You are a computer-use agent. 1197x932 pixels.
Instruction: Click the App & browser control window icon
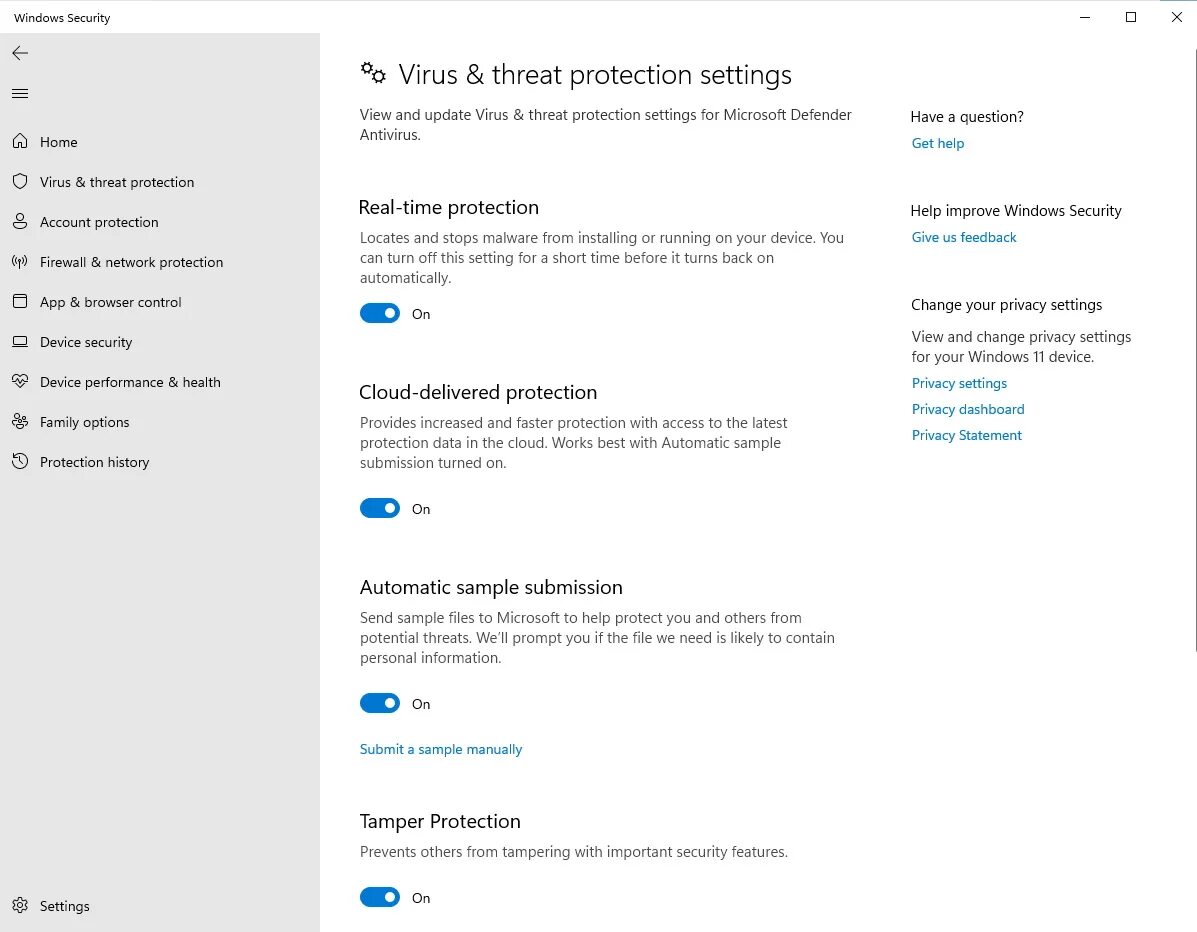click(20, 302)
